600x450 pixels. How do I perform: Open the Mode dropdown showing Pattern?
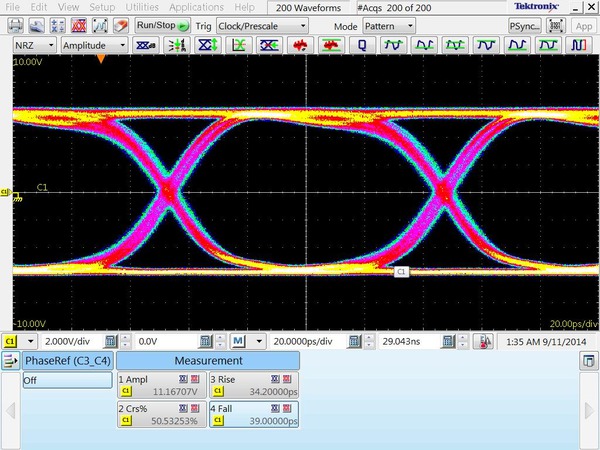click(389, 26)
